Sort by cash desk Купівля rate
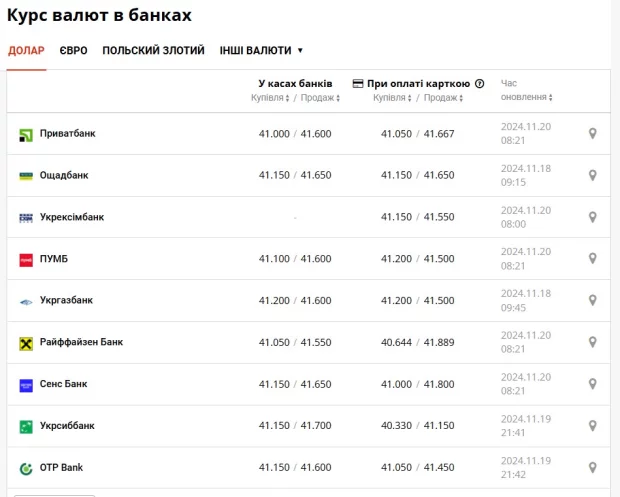Viewport: 620px width, 497px height. click(x=270, y=98)
